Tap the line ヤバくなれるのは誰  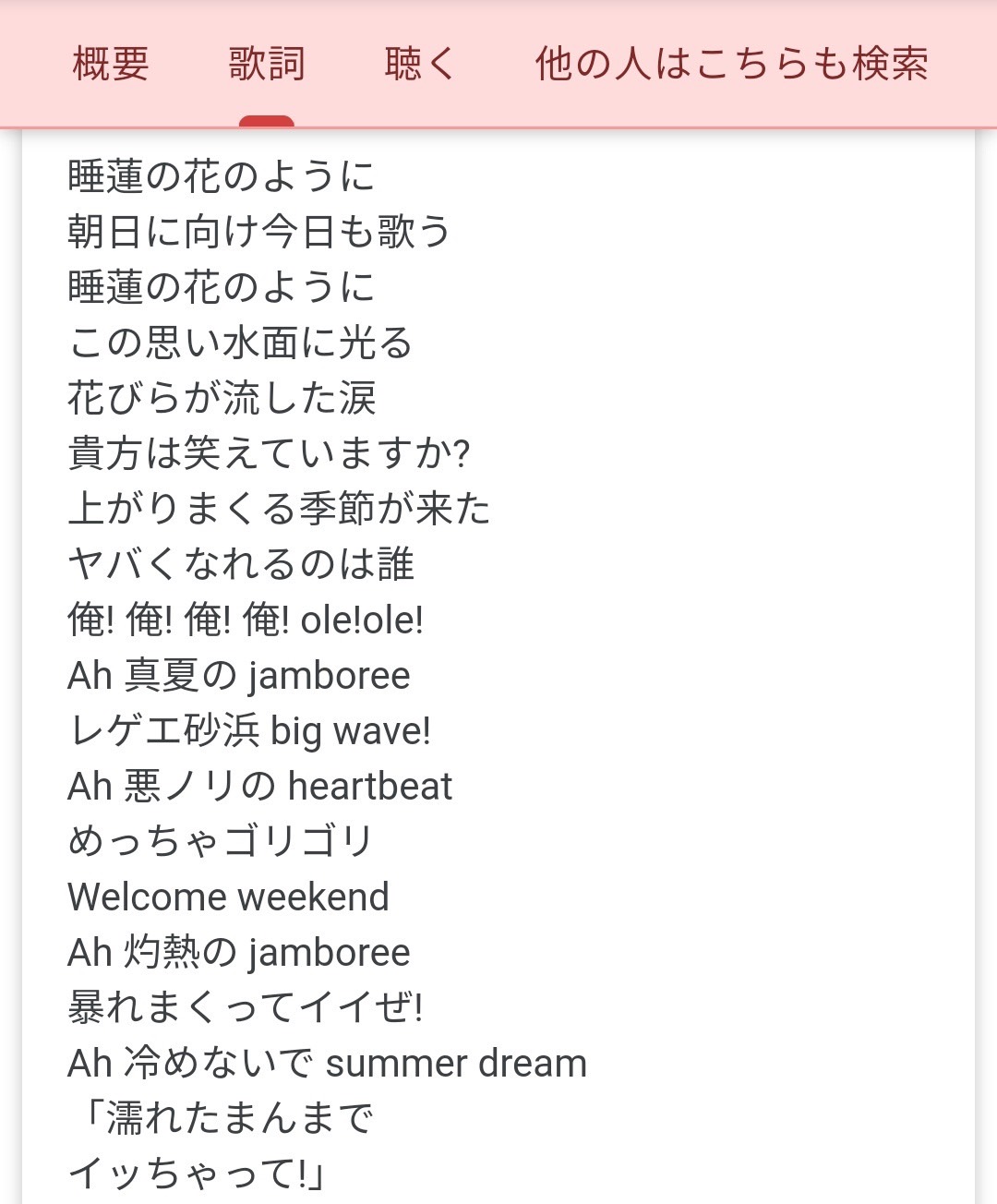[x=241, y=564]
